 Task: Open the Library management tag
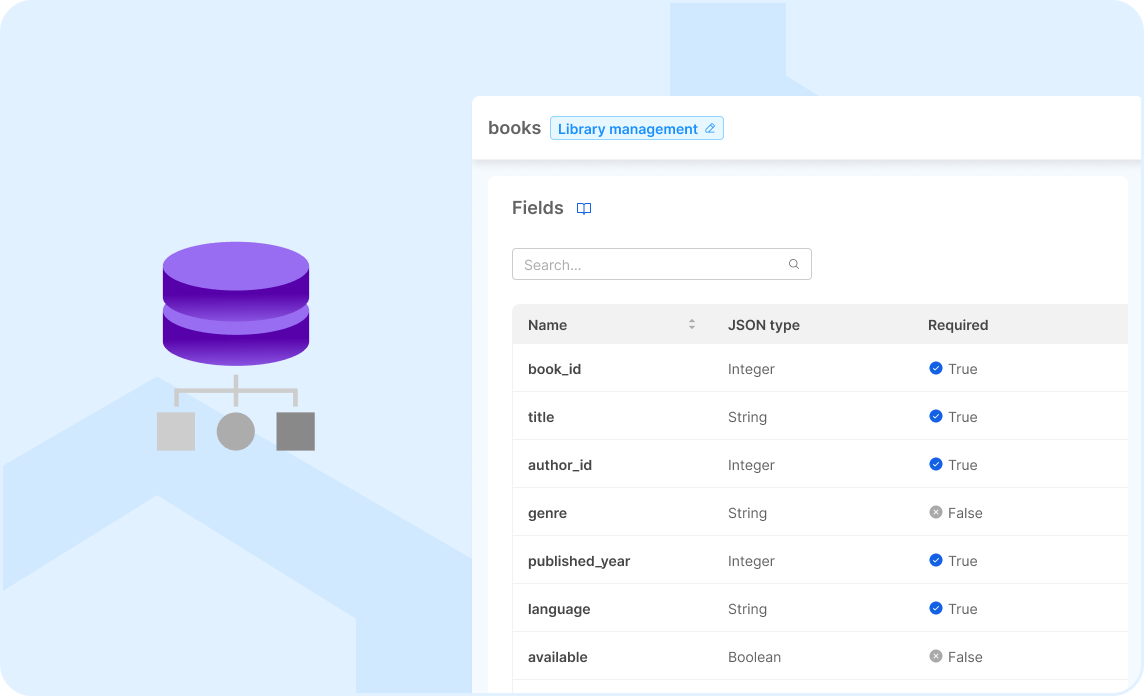coord(628,128)
